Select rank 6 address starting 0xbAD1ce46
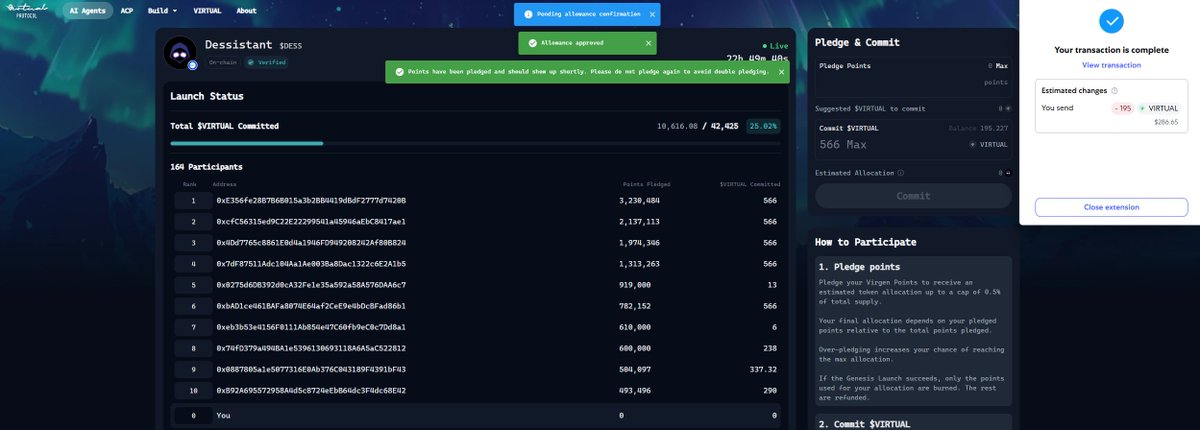The width and height of the screenshot is (1200, 430). 311,305
